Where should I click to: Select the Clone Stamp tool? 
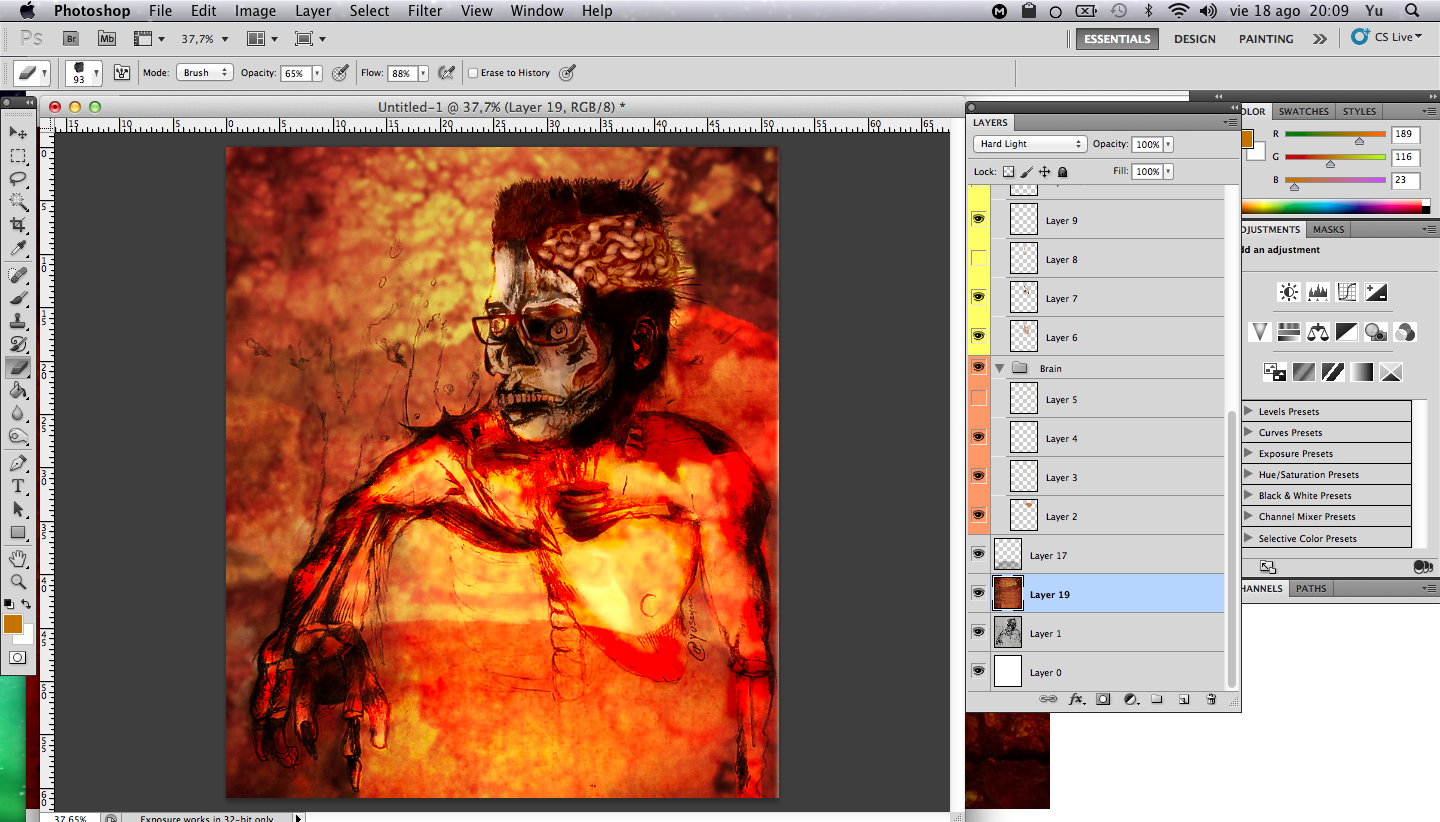click(18, 321)
